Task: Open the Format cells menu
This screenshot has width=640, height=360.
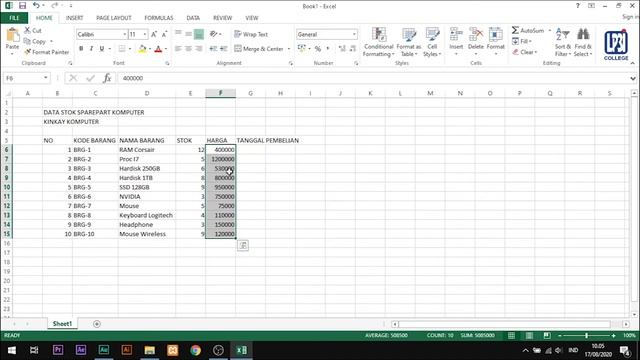Action: click(x=496, y=42)
